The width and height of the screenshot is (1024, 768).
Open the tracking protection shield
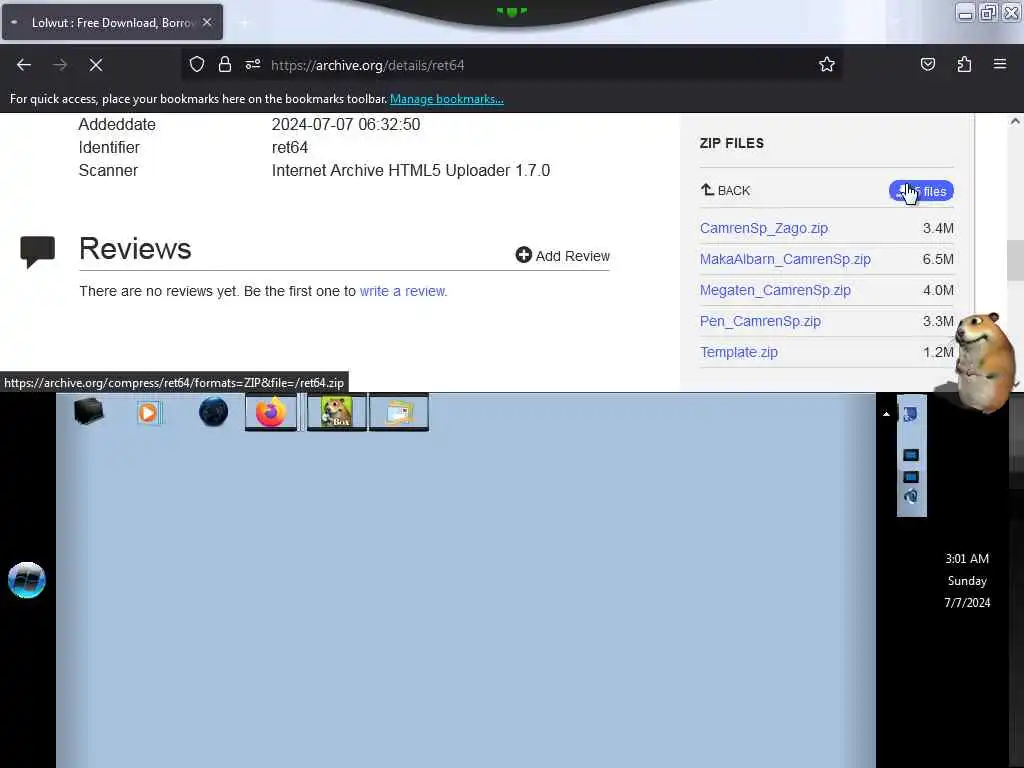(197, 65)
